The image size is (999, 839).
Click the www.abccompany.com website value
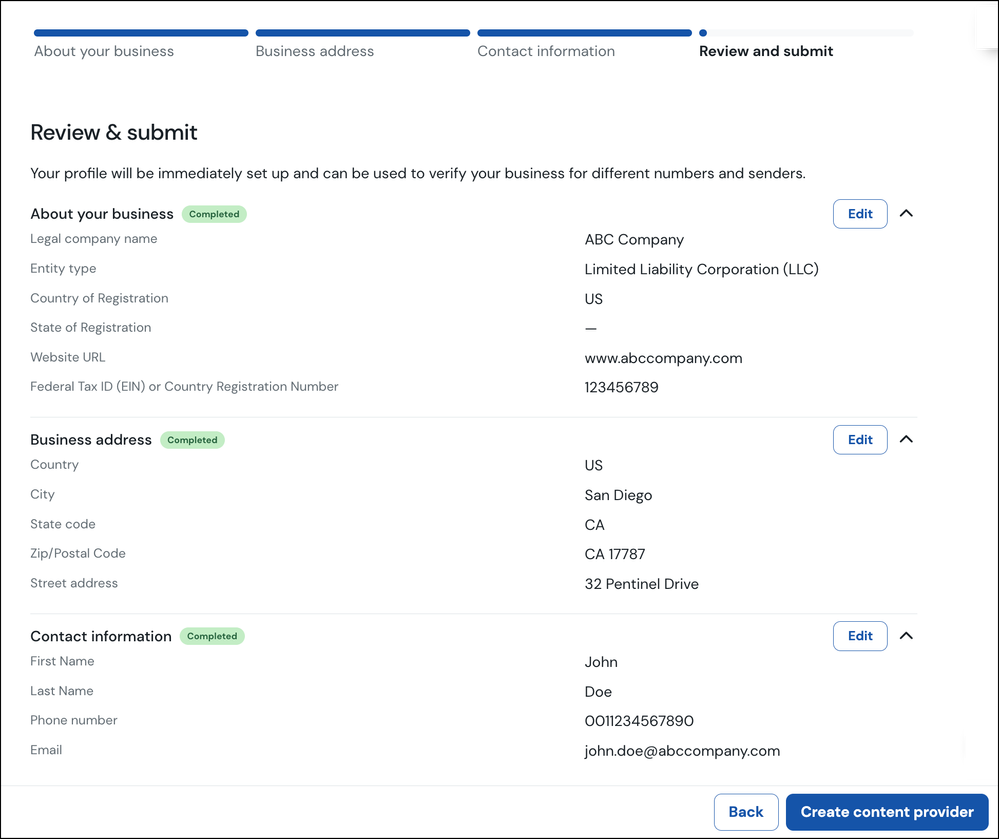(x=663, y=358)
